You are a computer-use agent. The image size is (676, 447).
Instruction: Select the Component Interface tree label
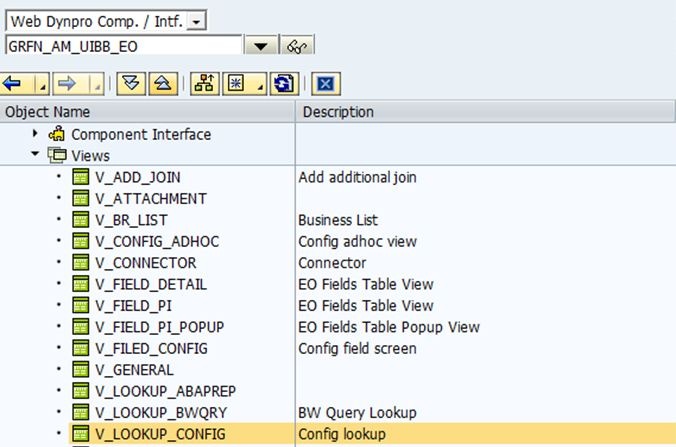tap(141, 134)
